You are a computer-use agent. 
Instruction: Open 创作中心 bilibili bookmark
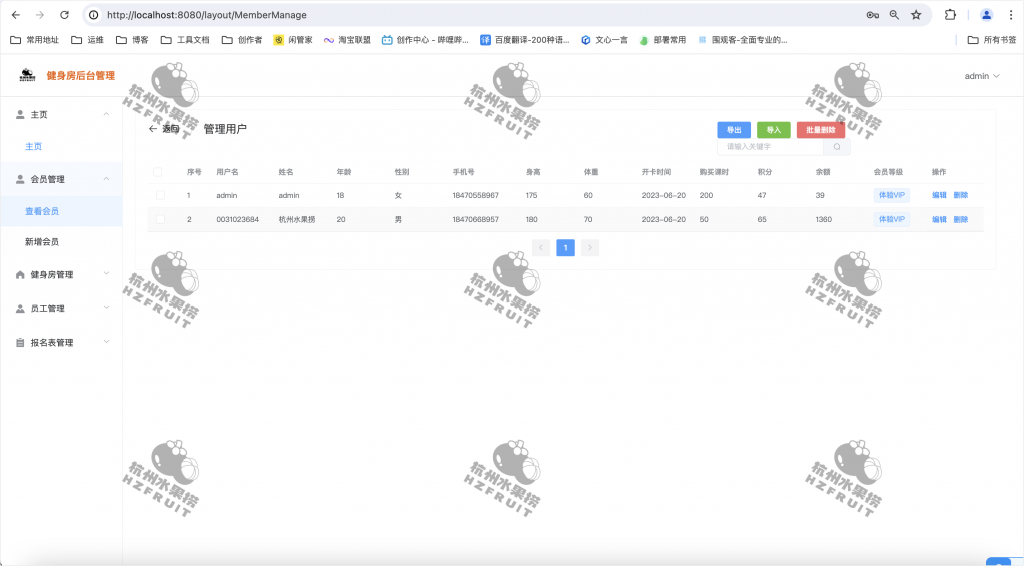[x=425, y=40]
